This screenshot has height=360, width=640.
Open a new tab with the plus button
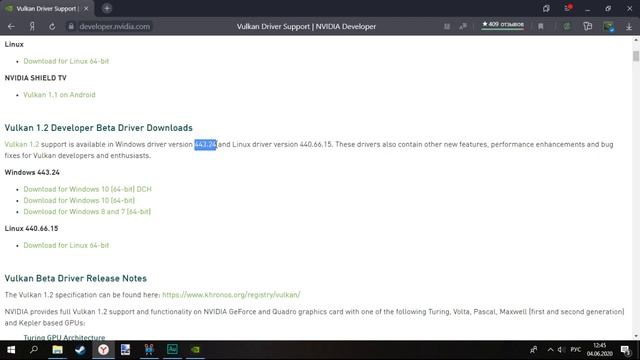(x=107, y=8)
